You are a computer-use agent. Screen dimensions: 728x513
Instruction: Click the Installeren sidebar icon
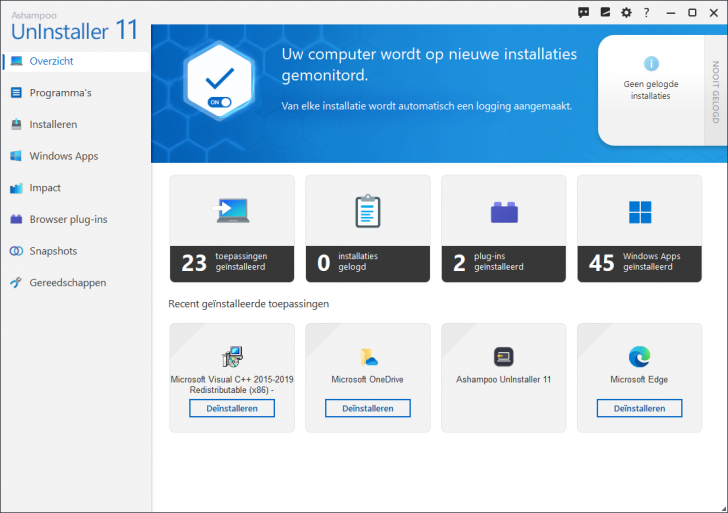click(x=16, y=124)
